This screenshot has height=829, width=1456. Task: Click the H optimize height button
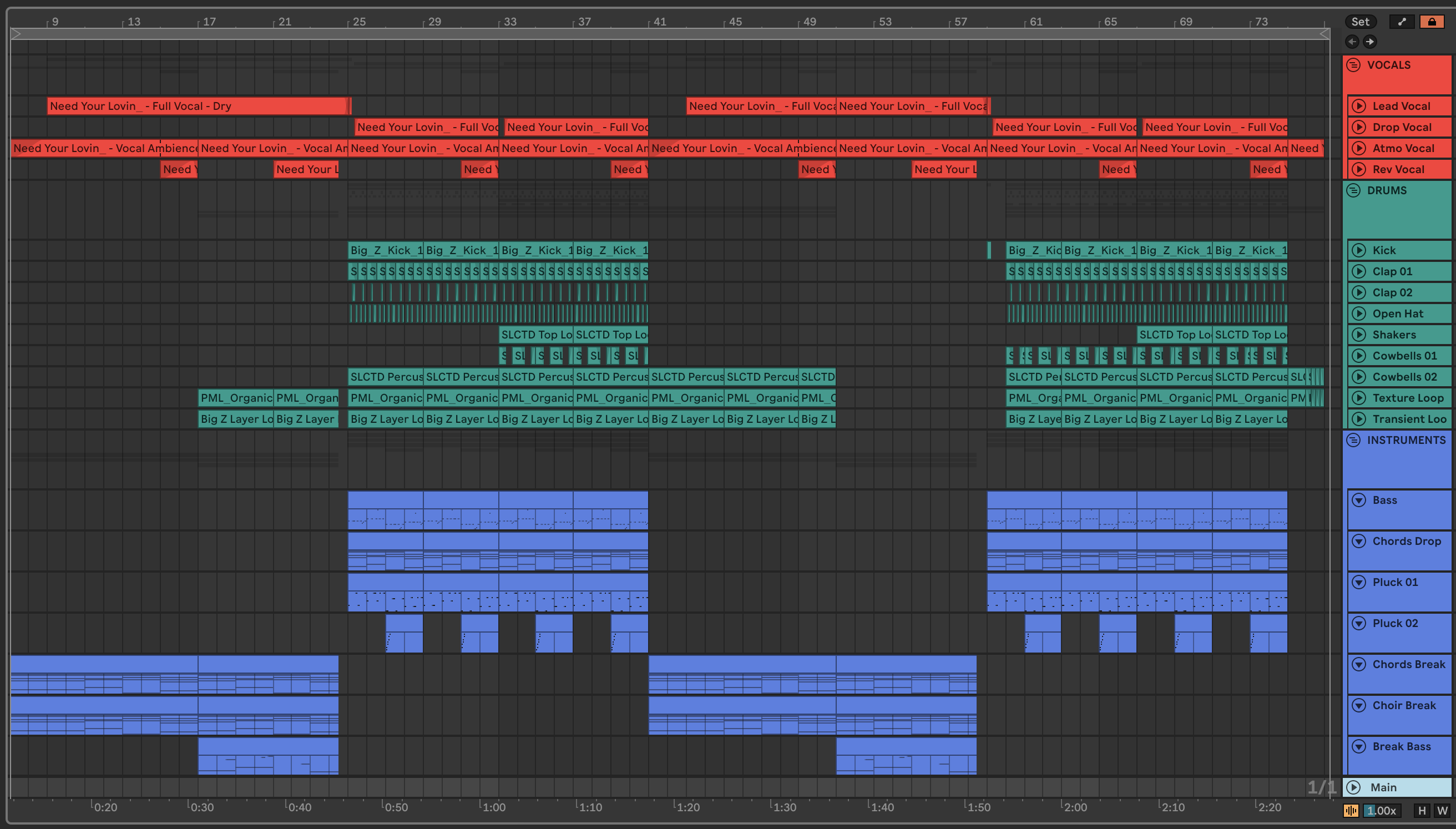click(x=1422, y=811)
